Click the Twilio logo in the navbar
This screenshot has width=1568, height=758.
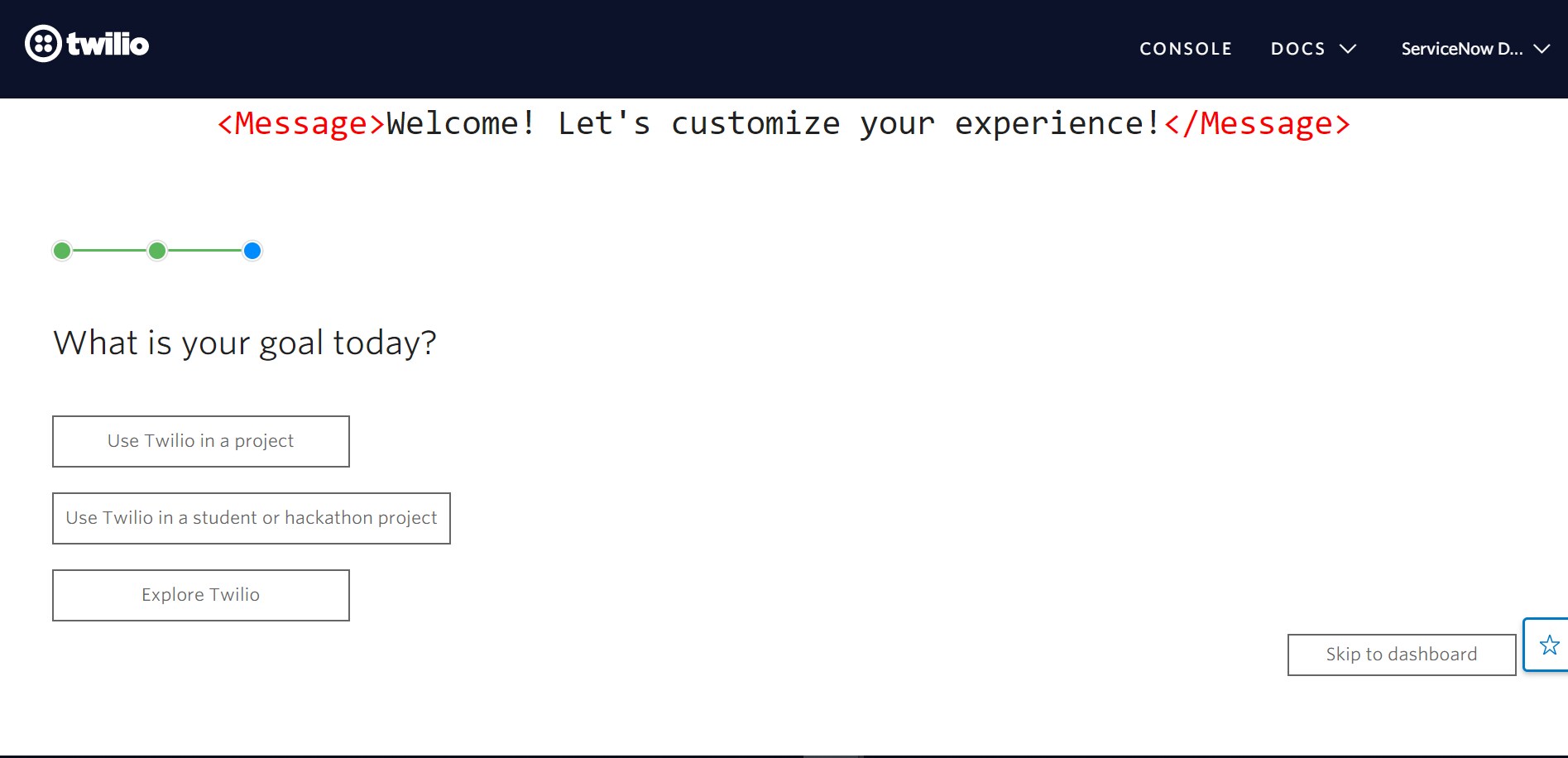click(x=87, y=45)
